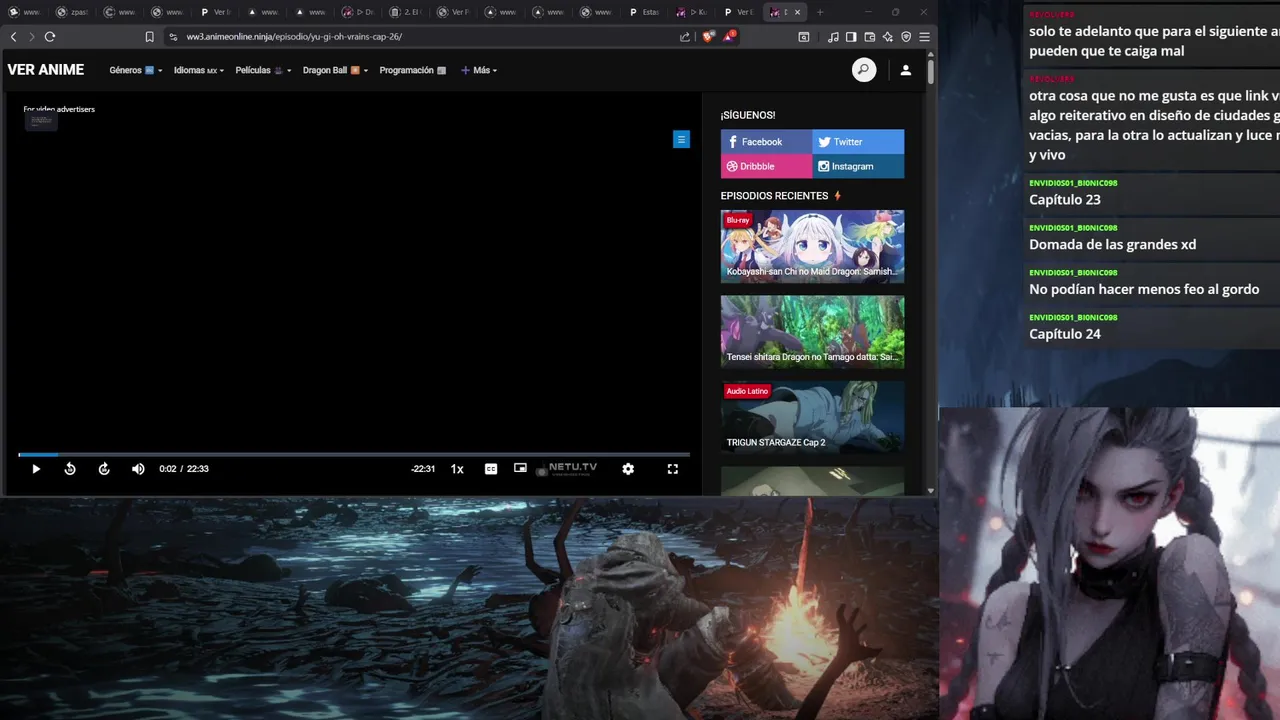Click 'No podían hacer menos feo al gordo'
1280x720 pixels.
coord(1144,289)
